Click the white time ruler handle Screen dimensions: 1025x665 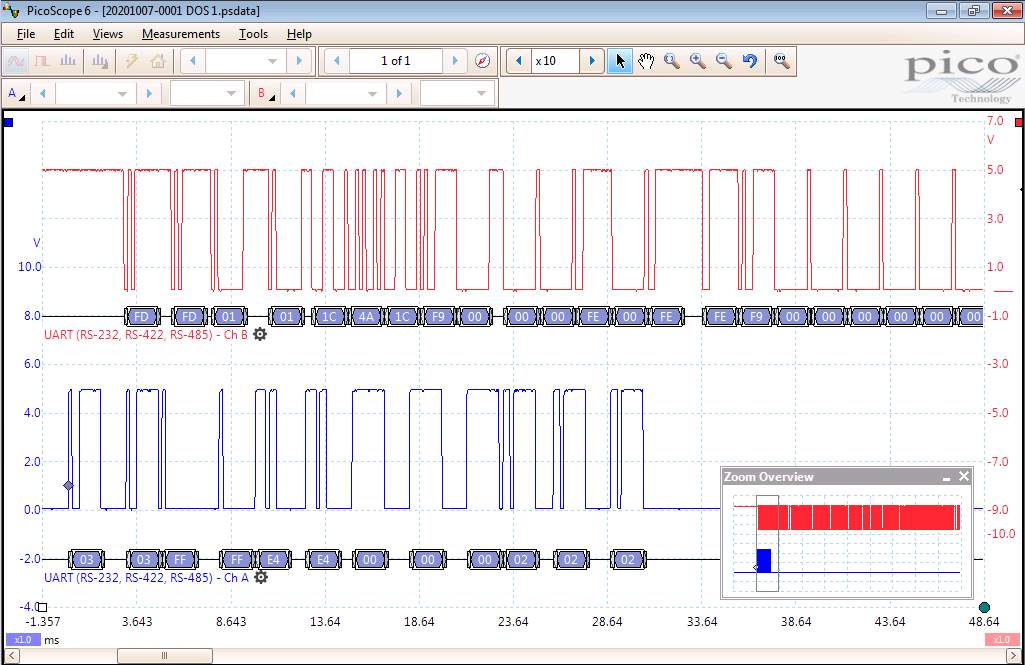click(42, 607)
